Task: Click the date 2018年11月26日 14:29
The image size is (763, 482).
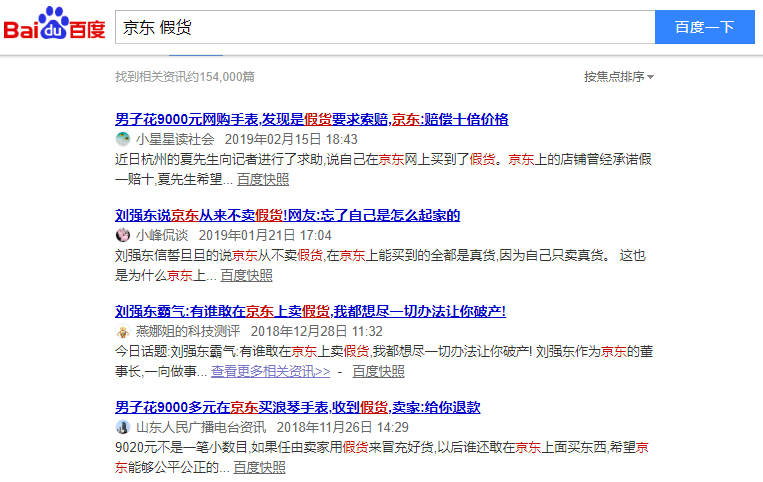Action: click(343, 427)
